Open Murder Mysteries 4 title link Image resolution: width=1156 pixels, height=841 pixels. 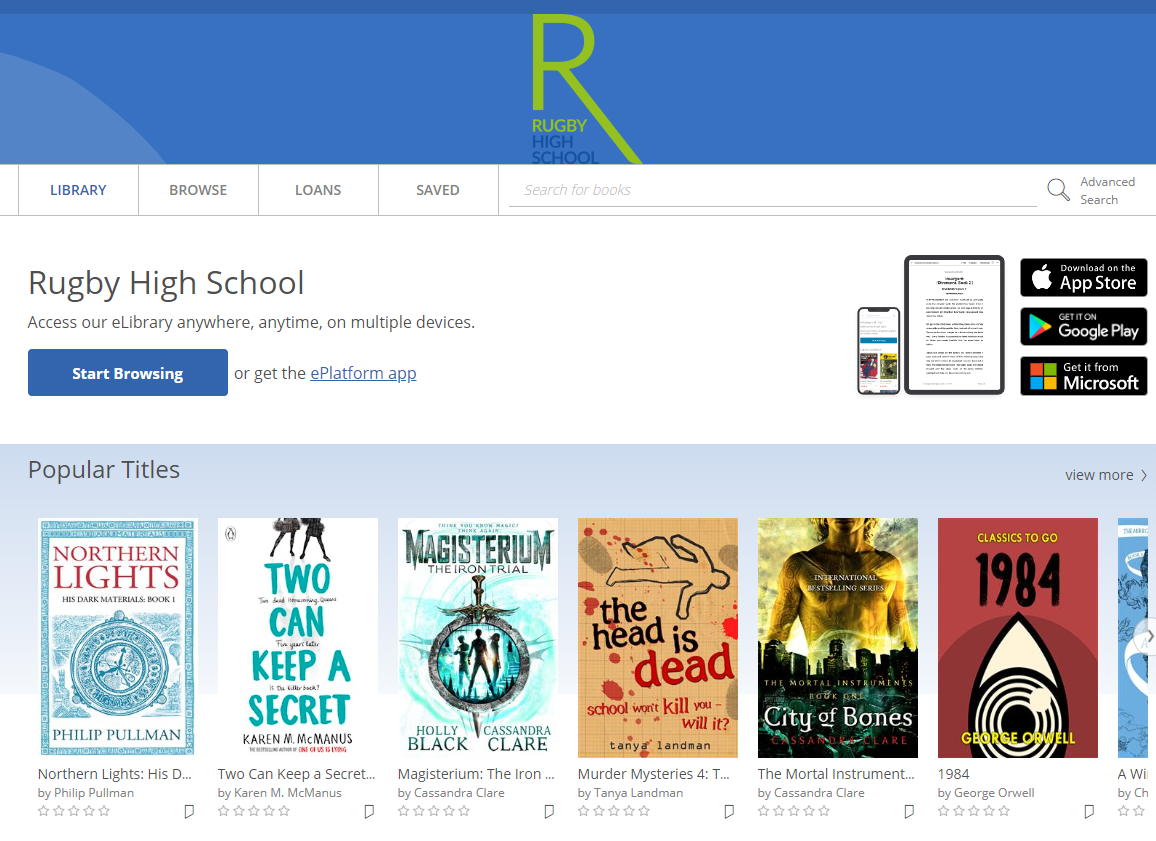(653, 774)
